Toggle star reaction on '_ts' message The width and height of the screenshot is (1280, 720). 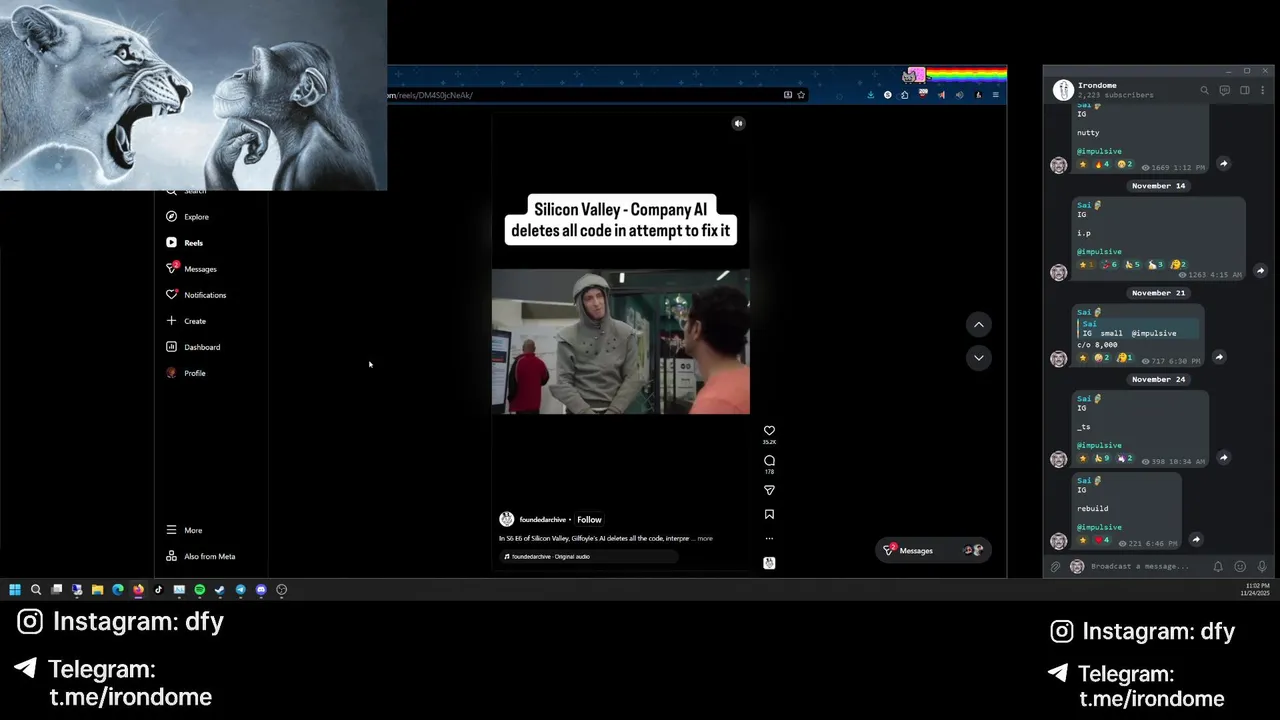pos(1082,458)
